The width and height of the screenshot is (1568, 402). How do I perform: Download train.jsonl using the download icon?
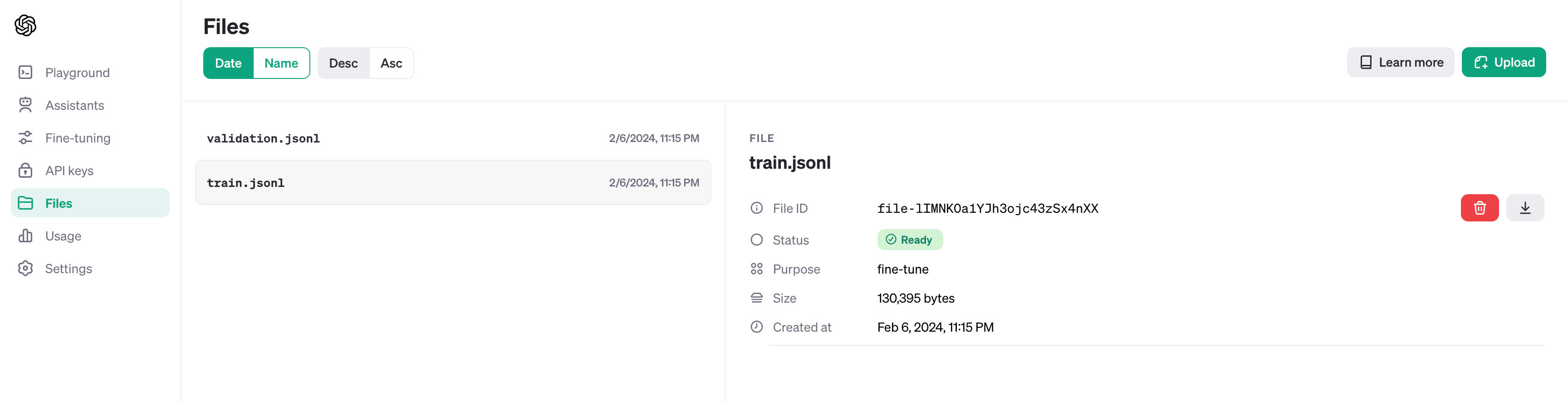[x=1525, y=208]
